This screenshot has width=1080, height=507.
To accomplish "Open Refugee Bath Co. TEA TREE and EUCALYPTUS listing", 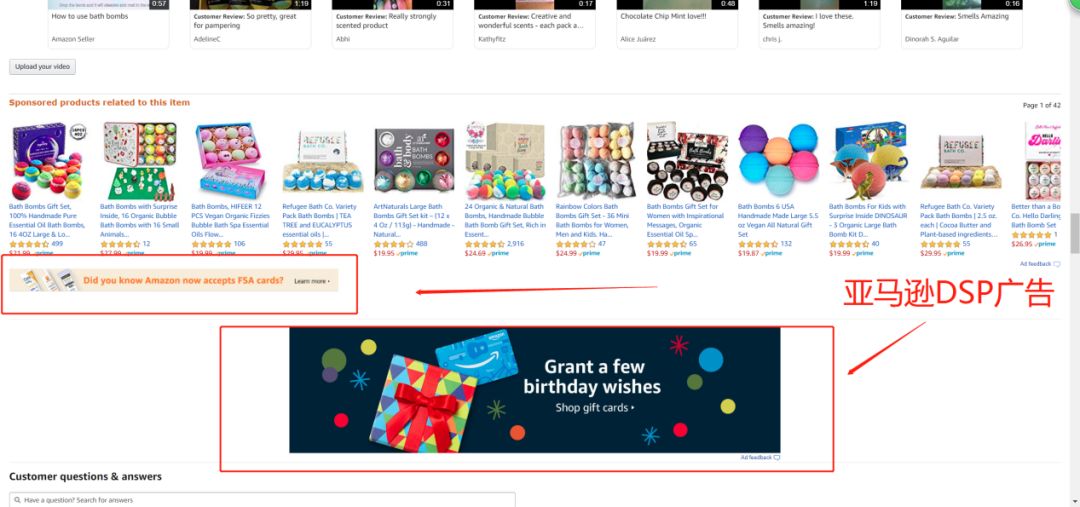I will pos(321,220).
